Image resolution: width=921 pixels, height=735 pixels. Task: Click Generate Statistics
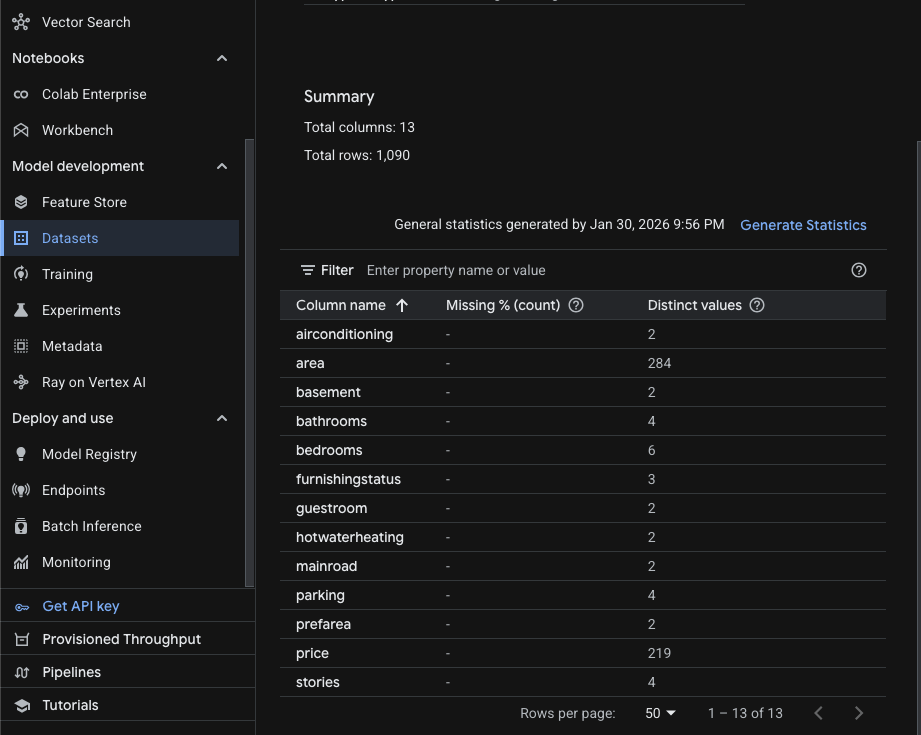(803, 225)
